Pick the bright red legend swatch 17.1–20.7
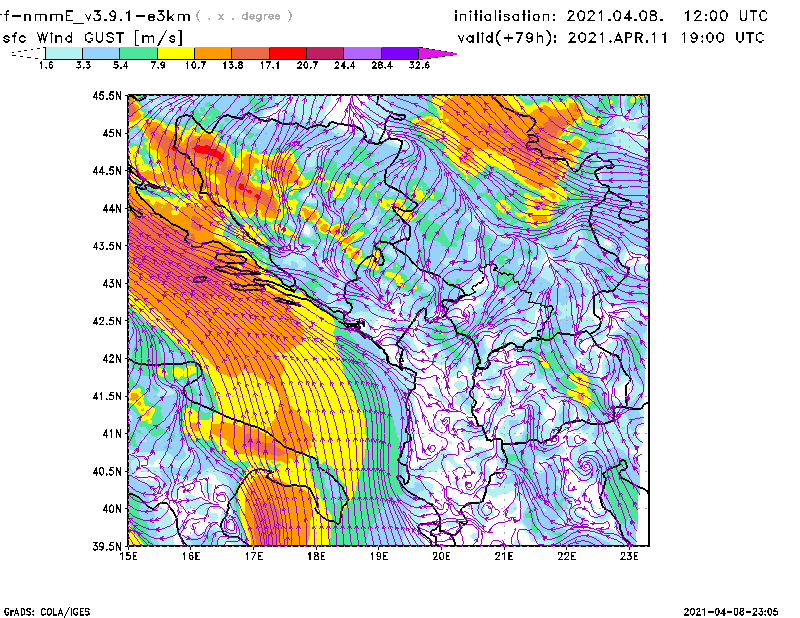The width and height of the screenshot is (800, 618). coord(288,53)
